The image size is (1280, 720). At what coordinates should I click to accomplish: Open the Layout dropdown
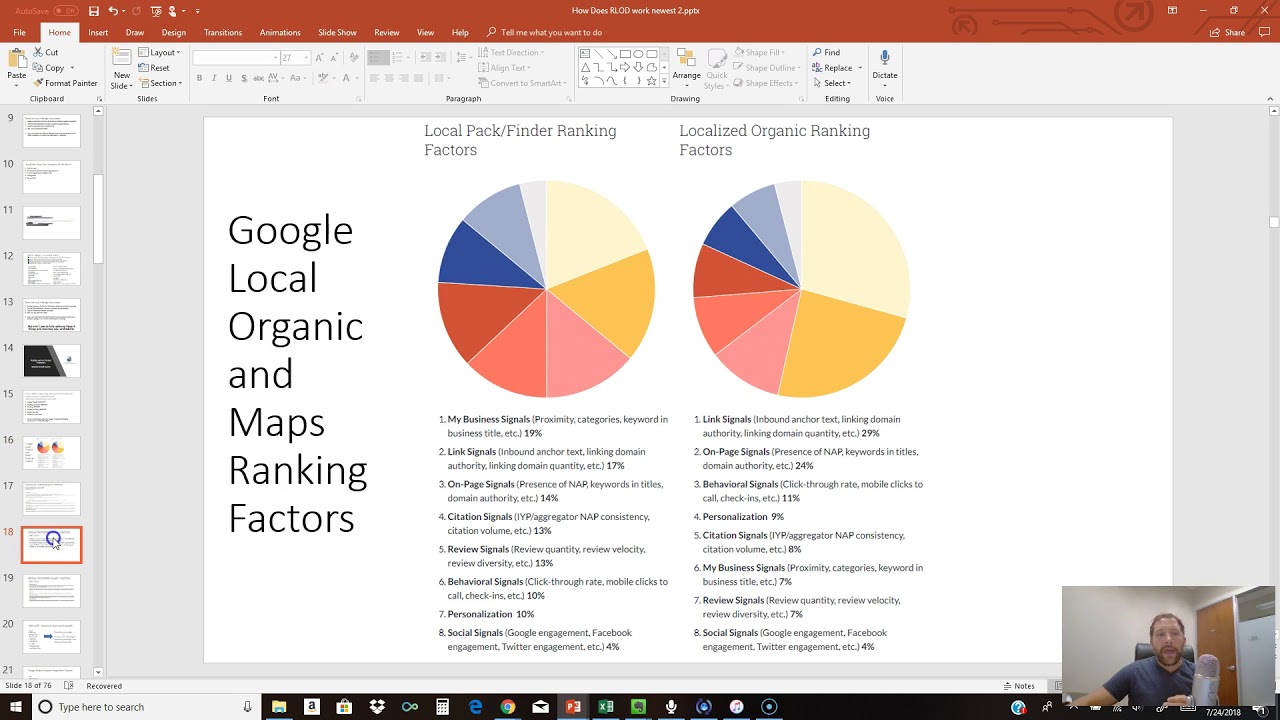coord(159,52)
